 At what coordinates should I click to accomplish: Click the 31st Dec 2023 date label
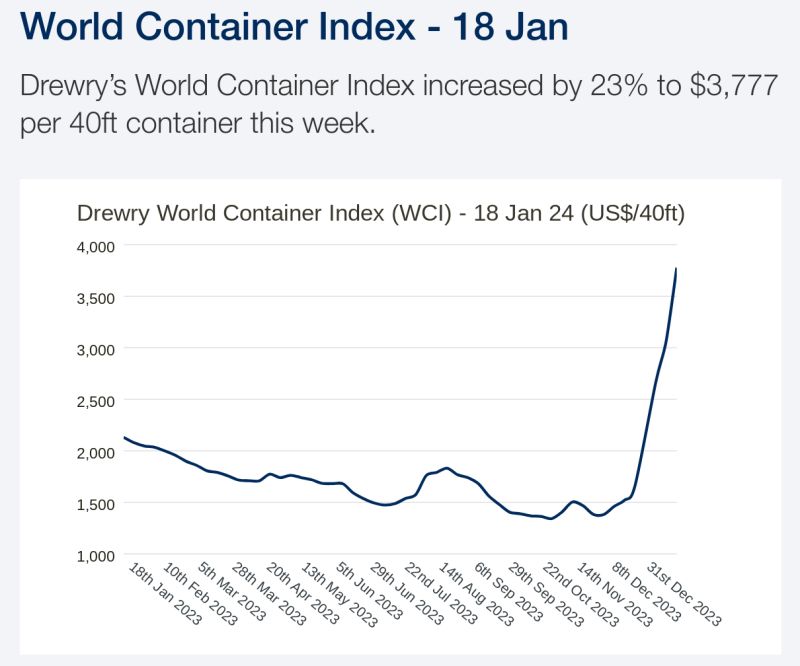(x=686, y=594)
